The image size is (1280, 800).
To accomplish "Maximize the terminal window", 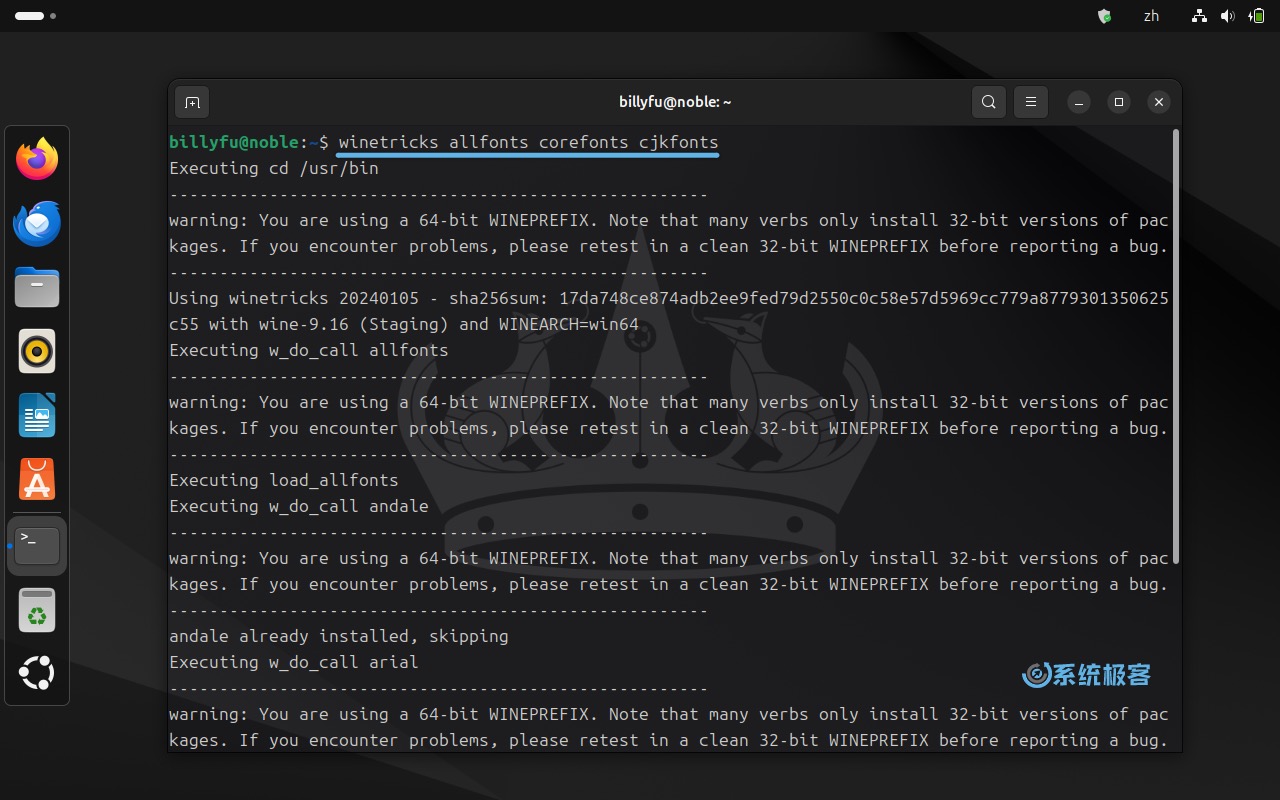I will (x=1119, y=102).
